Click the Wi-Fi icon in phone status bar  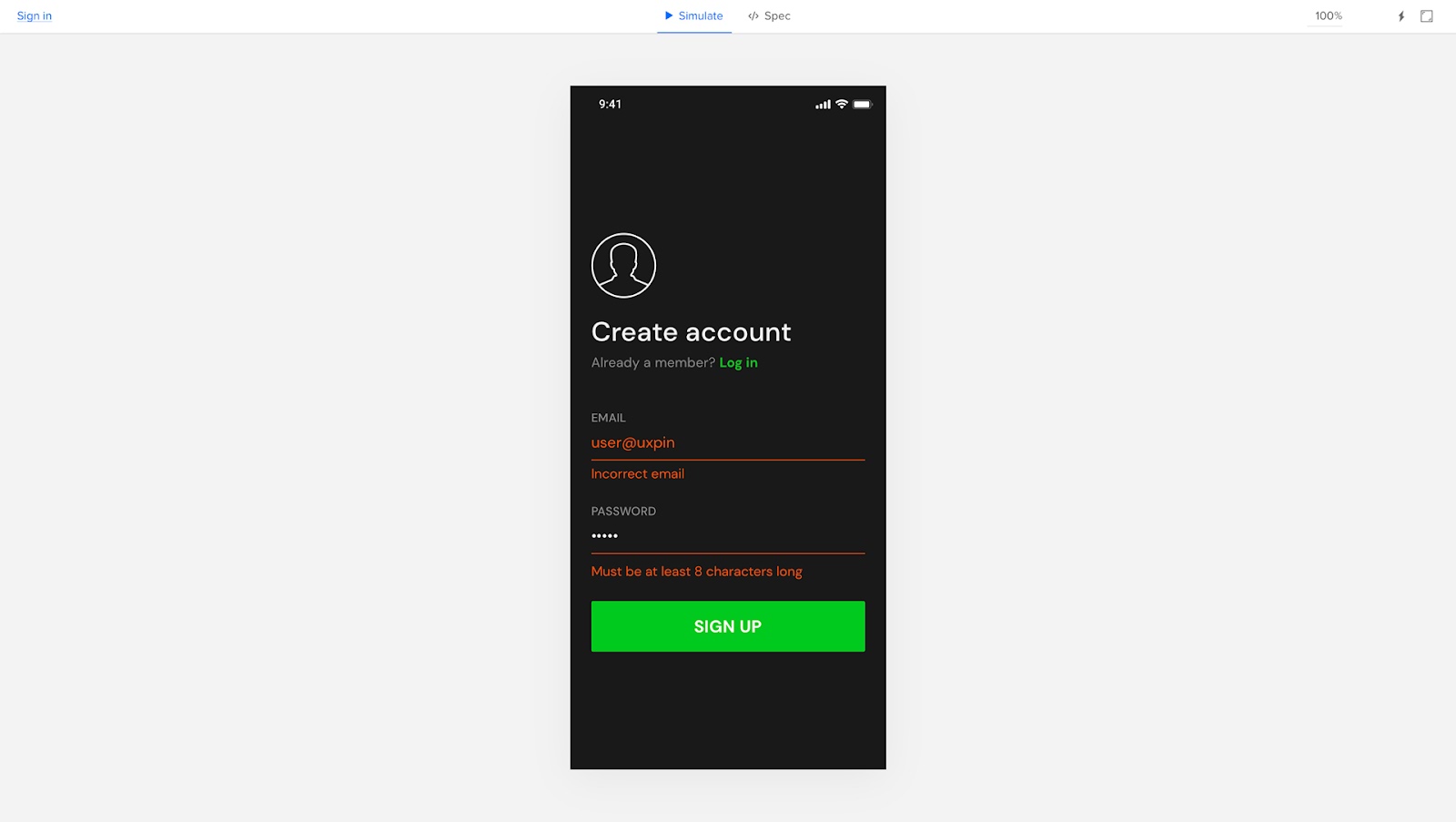pyautogui.click(x=842, y=104)
